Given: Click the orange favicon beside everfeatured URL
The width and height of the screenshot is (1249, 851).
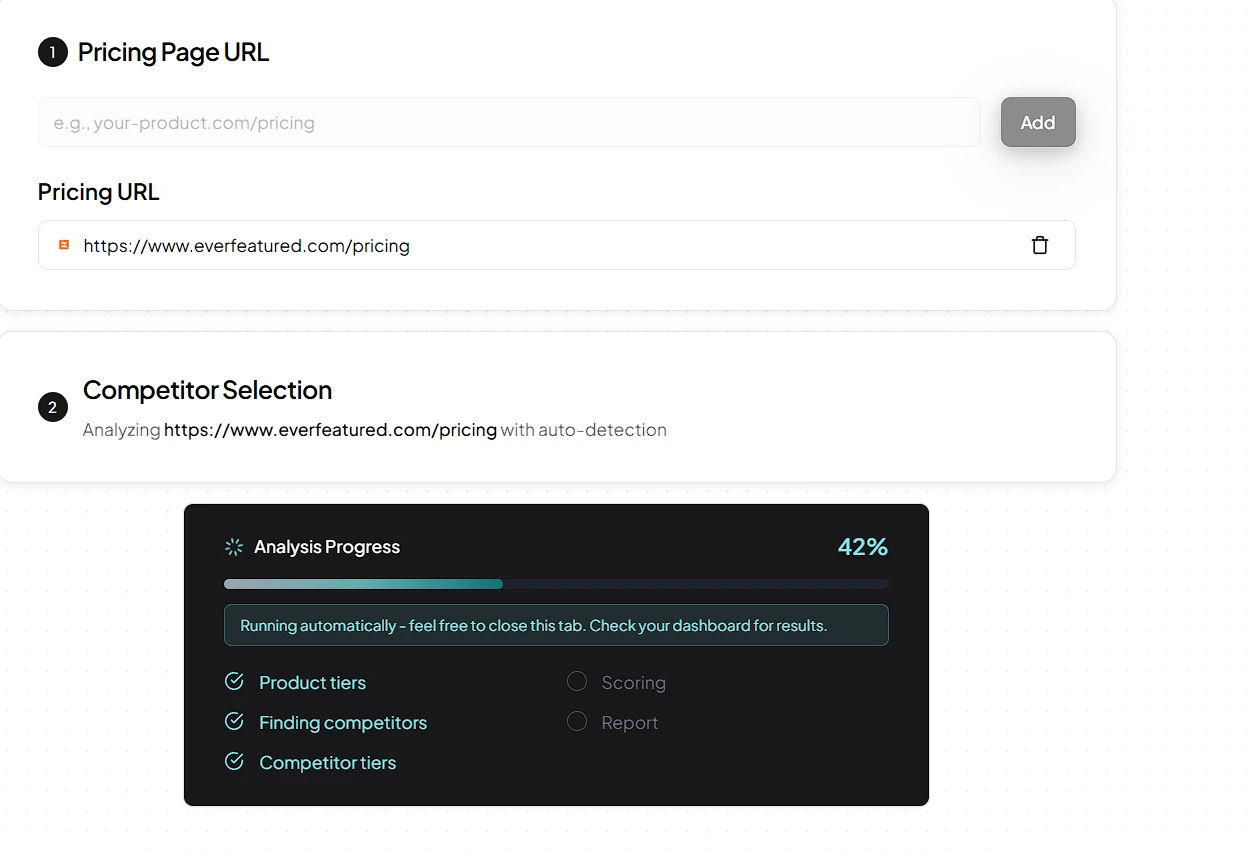Looking at the screenshot, I should coord(64,245).
